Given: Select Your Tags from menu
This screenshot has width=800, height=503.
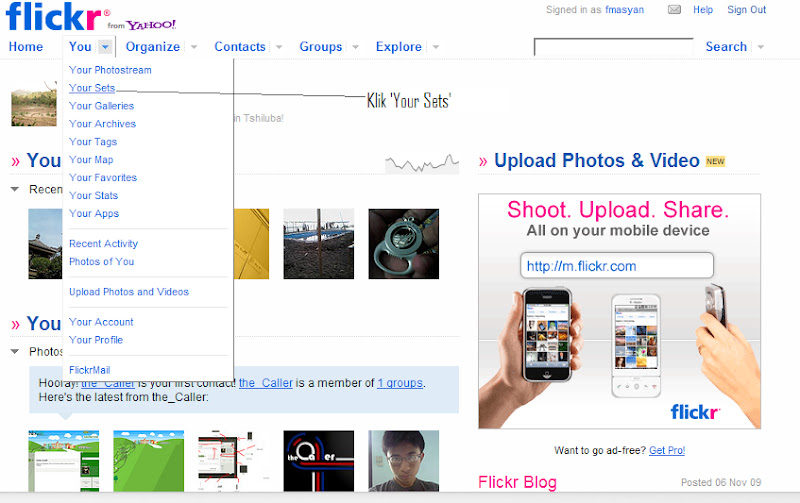Looking at the screenshot, I should (93, 141).
